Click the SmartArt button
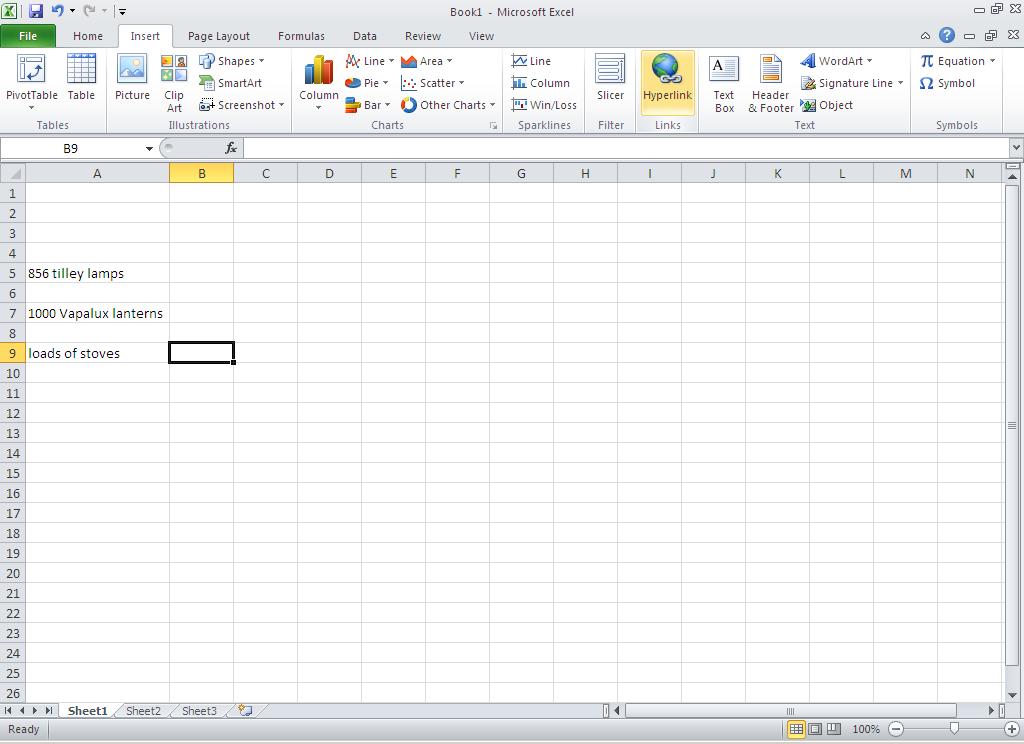This screenshot has width=1024, height=744. pos(231,83)
